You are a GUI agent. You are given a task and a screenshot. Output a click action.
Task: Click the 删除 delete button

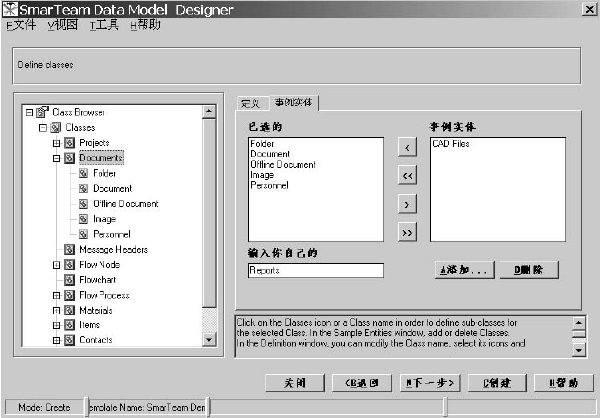coord(529,270)
